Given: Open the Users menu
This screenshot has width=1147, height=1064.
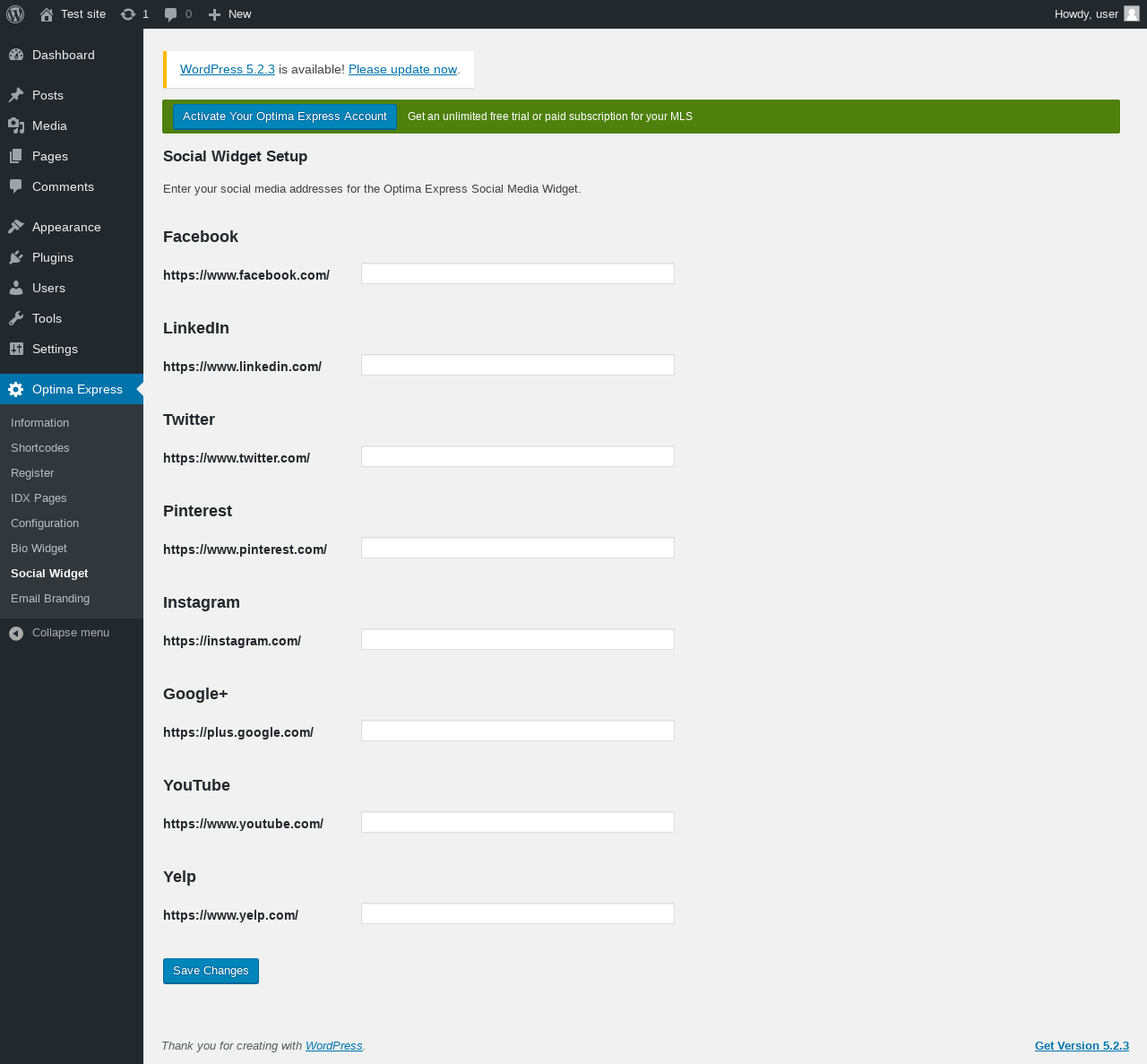Looking at the screenshot, I should click(72, 288).
